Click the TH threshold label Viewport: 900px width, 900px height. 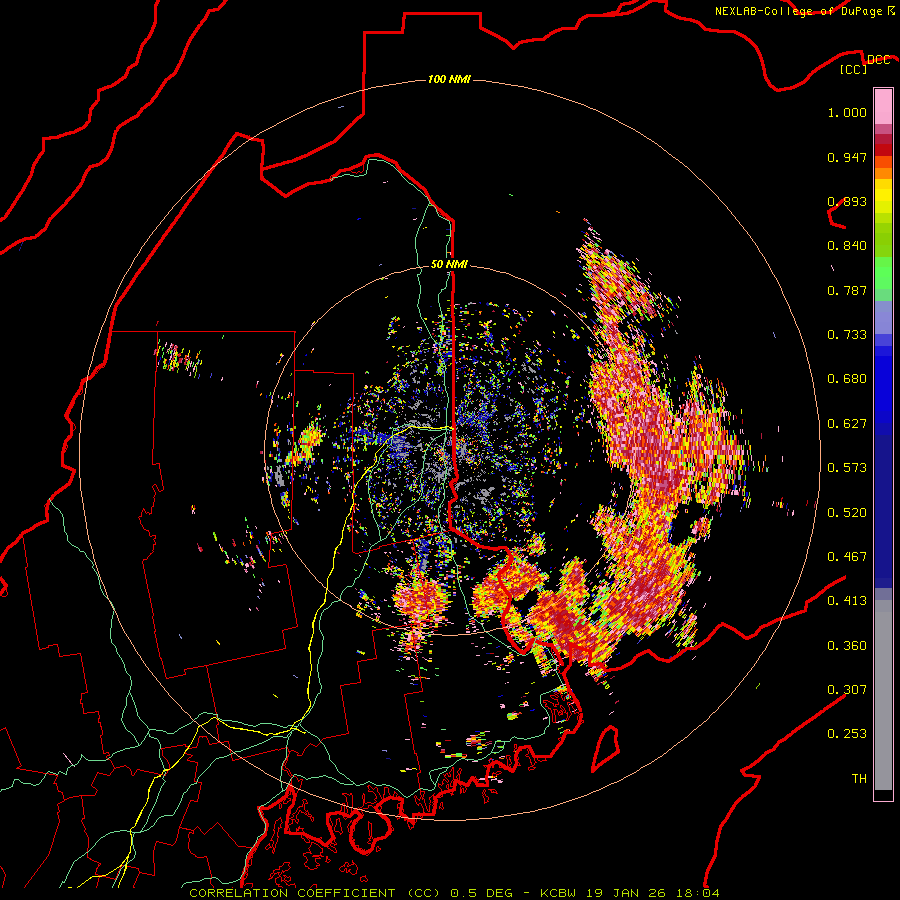coord(859,779)
